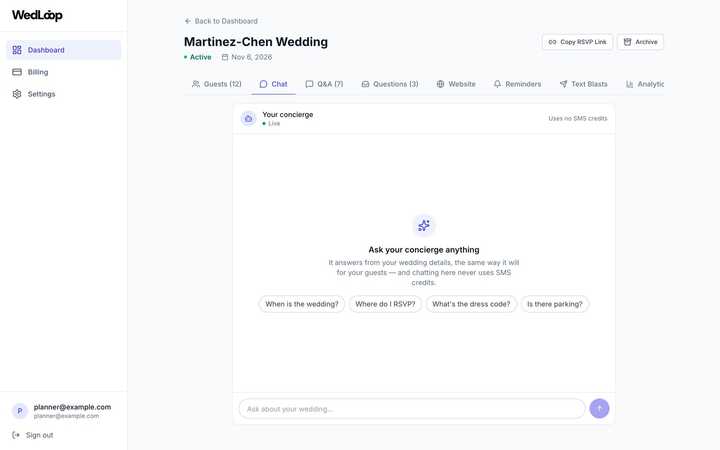
Task: Switch to the Website tab
Action: [x=456, y=84]
